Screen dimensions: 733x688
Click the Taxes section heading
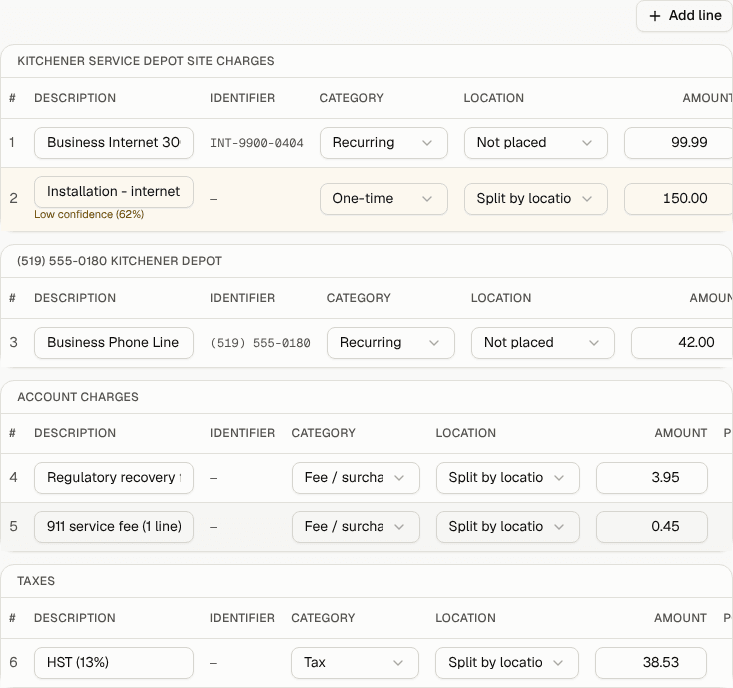tap(36, 581)
